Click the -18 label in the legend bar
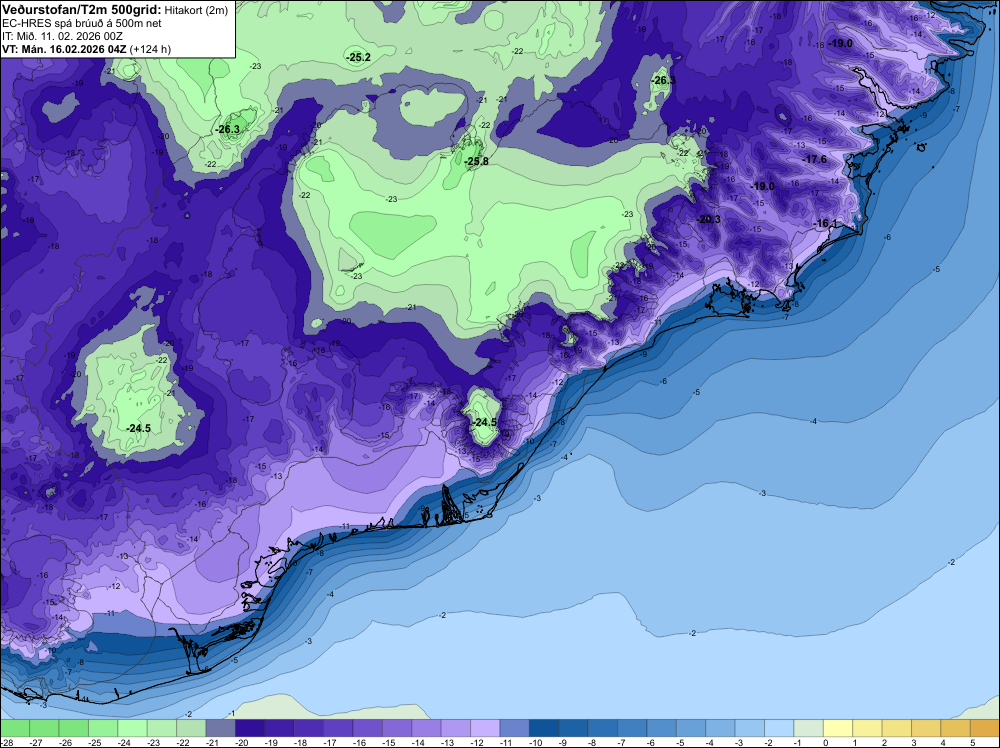 pos(301,743)
